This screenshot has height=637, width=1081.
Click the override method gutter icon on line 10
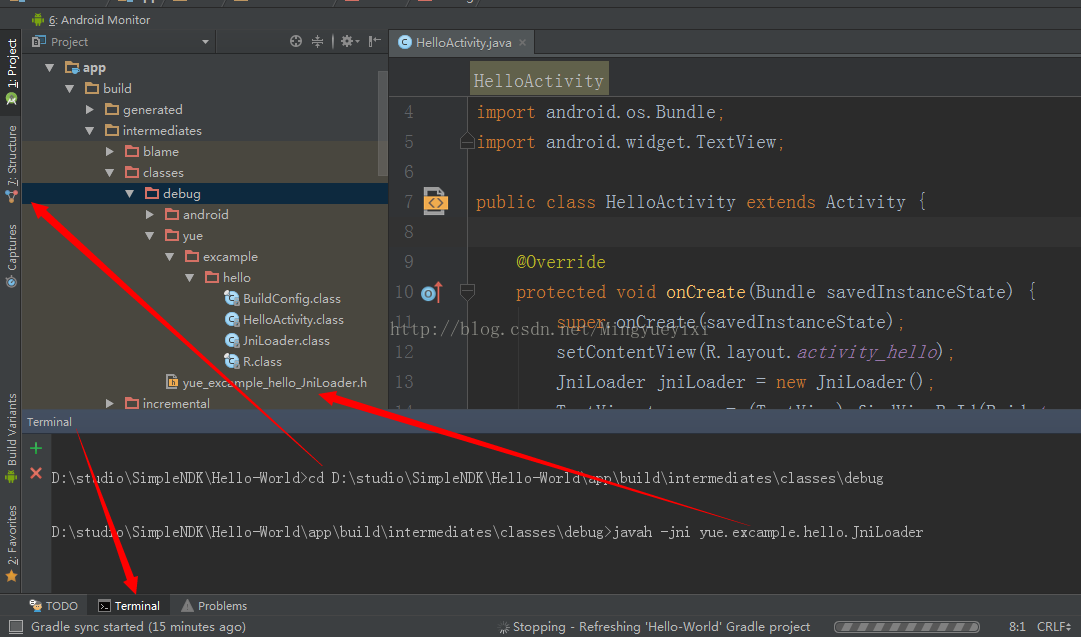pyautogui.click(x=432, y=293)
